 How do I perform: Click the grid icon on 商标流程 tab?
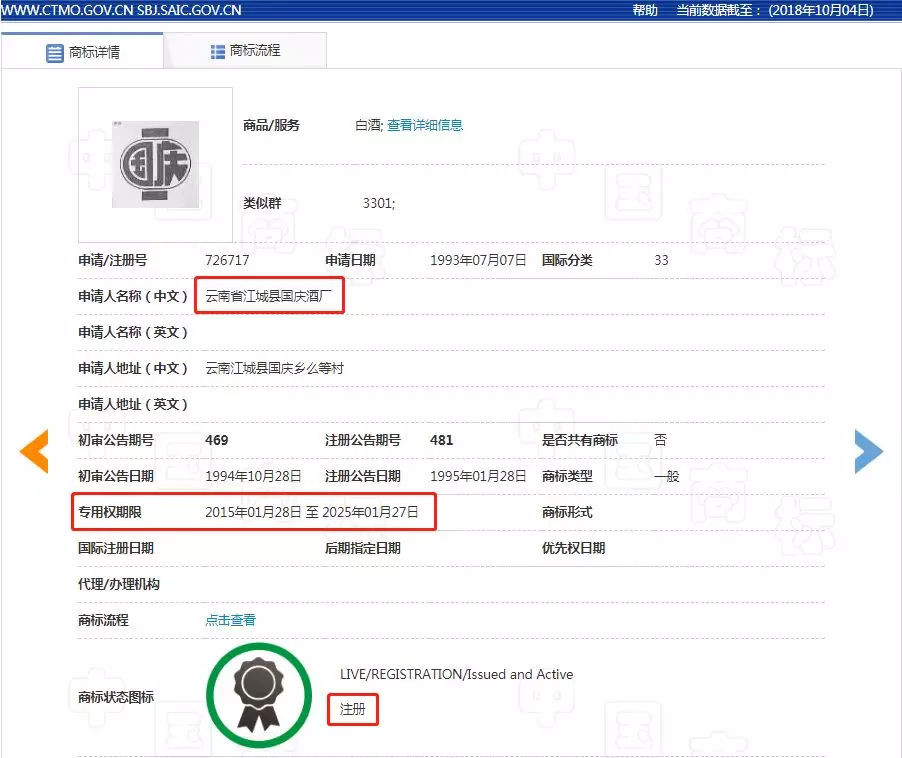[x=210, y=50]
